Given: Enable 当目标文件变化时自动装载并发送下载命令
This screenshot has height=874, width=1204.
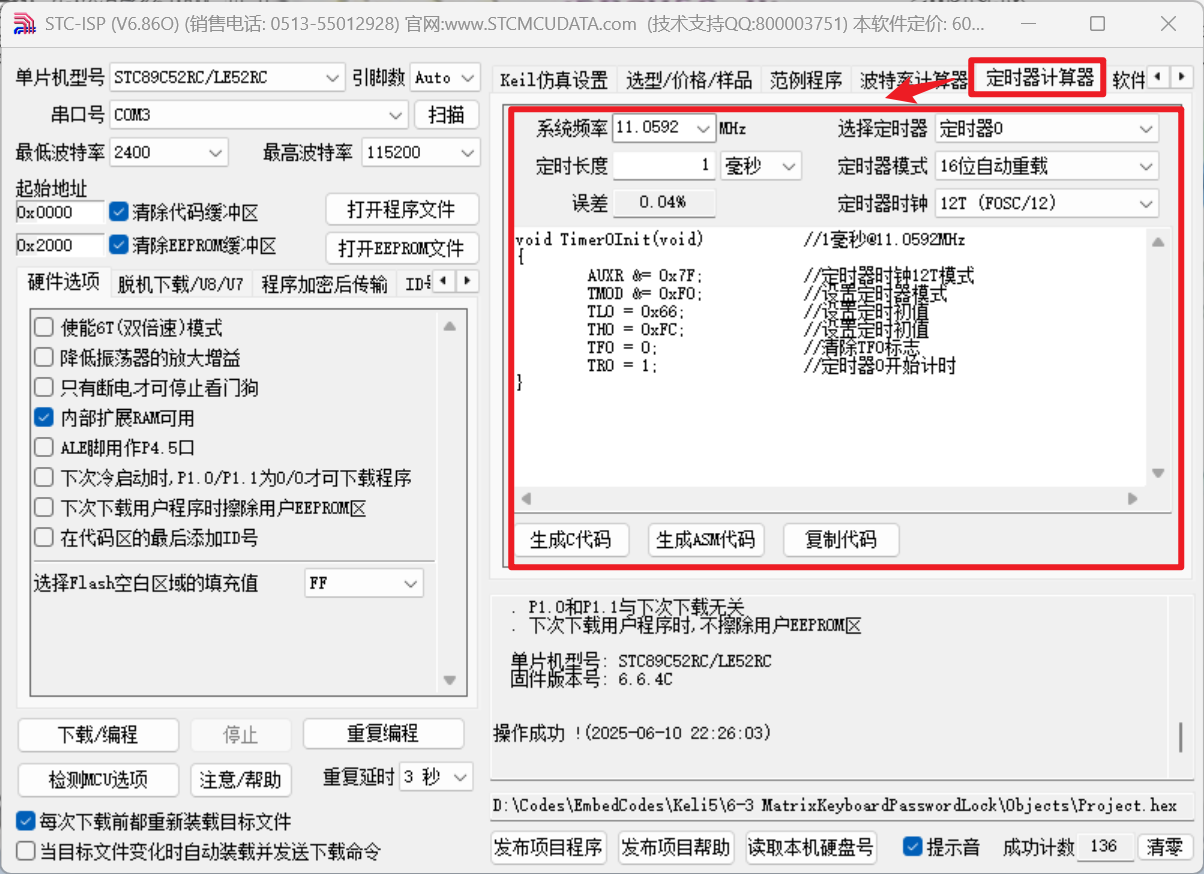Looking at the screenshot, I should pyautogui.click(x=26, y=852).
